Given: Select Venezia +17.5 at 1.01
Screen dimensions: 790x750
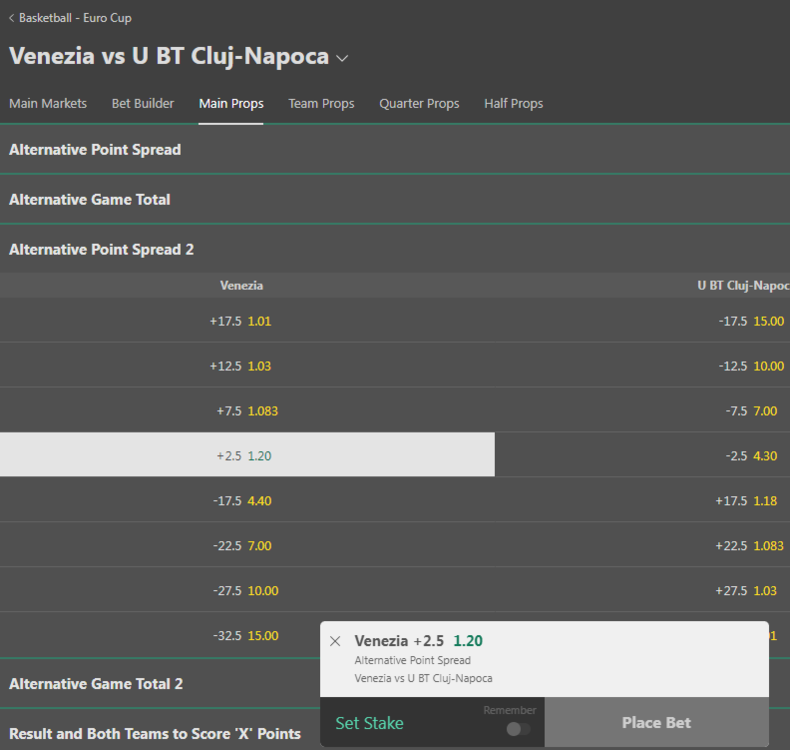Looking at the screenshot, I should click(241, 321).
